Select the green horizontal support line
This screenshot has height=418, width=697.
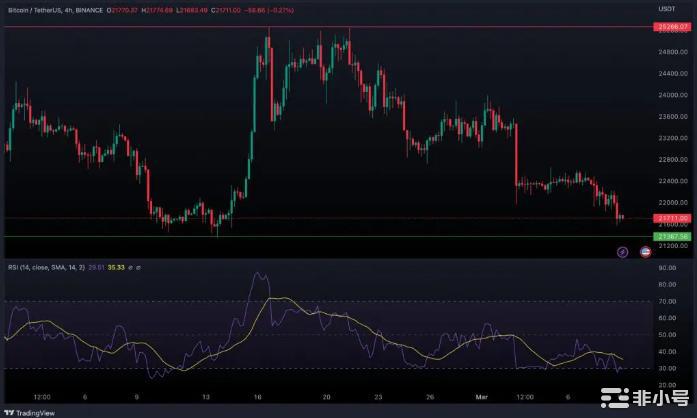point(328,237)
